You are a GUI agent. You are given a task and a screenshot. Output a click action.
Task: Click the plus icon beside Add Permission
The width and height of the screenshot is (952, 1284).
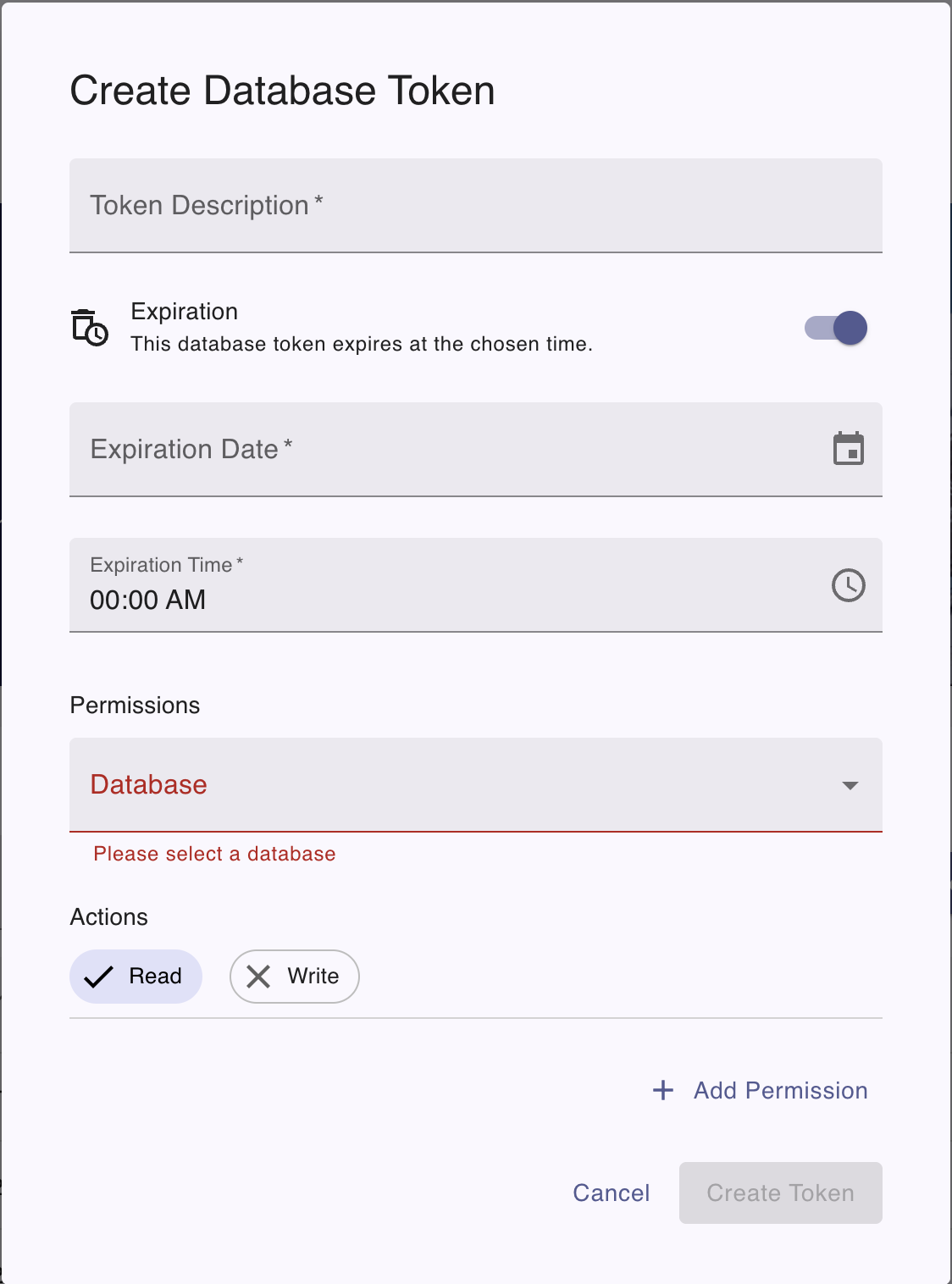coord(662,1091)
